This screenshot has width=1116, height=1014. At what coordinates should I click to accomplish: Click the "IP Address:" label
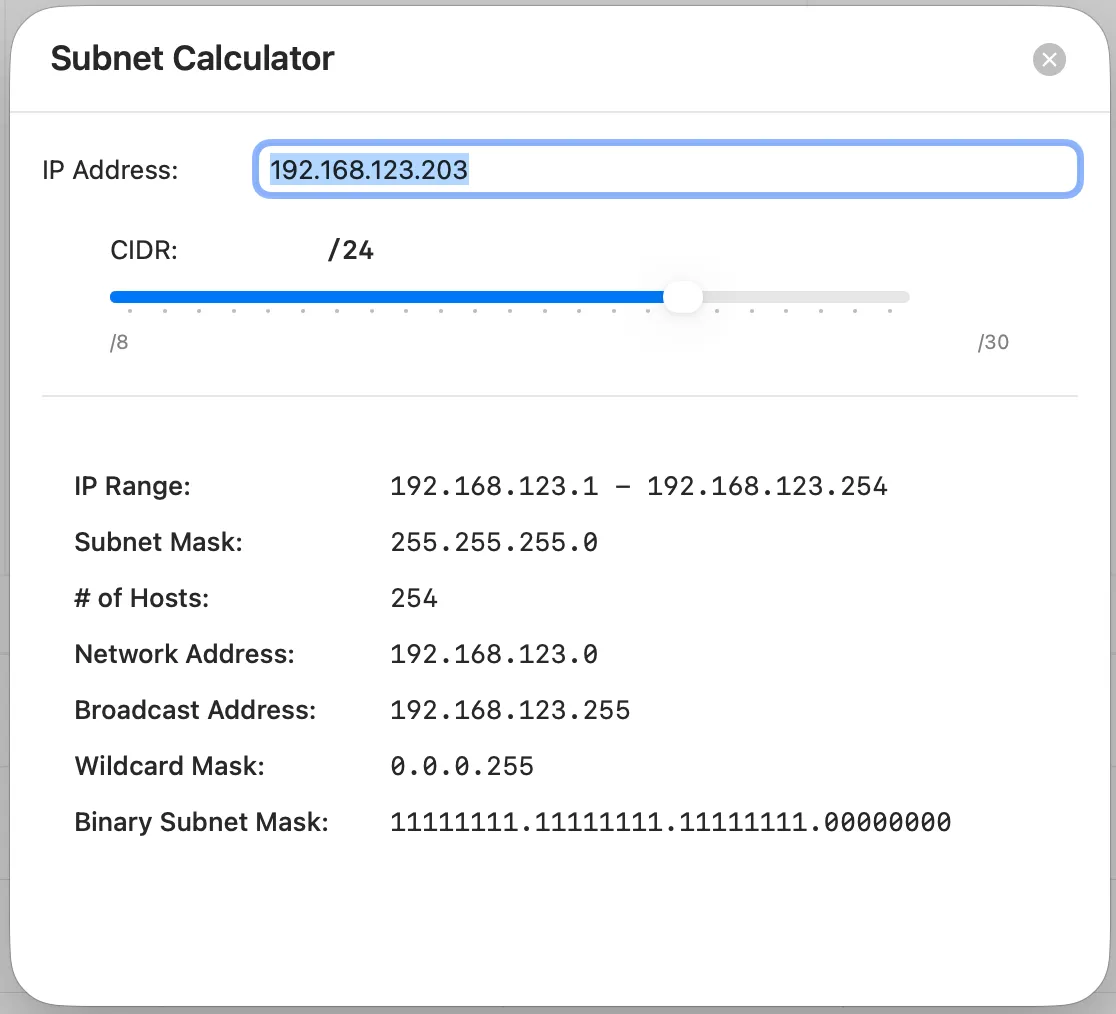coord(110,170)
